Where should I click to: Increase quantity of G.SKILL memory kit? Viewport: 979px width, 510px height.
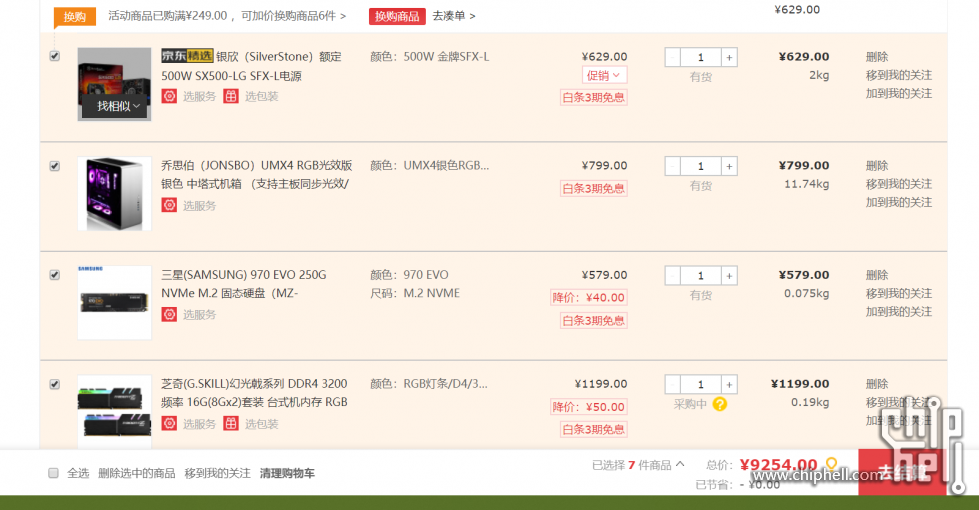pyautogui.click(x=729, y=385)
